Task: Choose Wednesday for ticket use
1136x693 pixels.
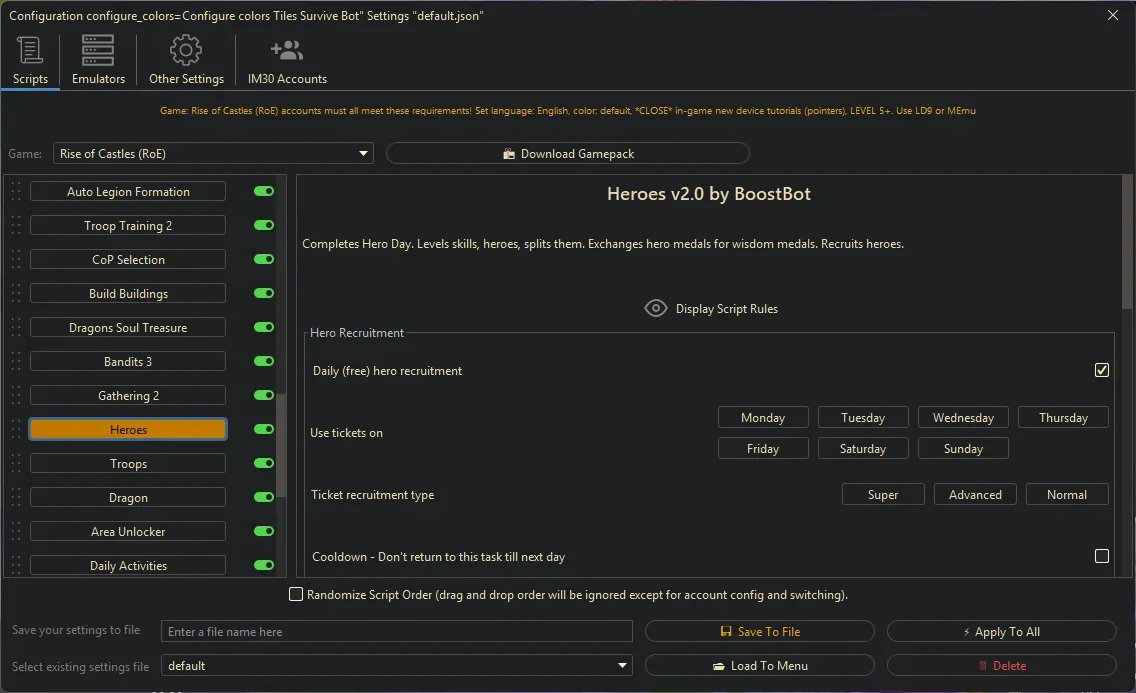Action: 963,418
